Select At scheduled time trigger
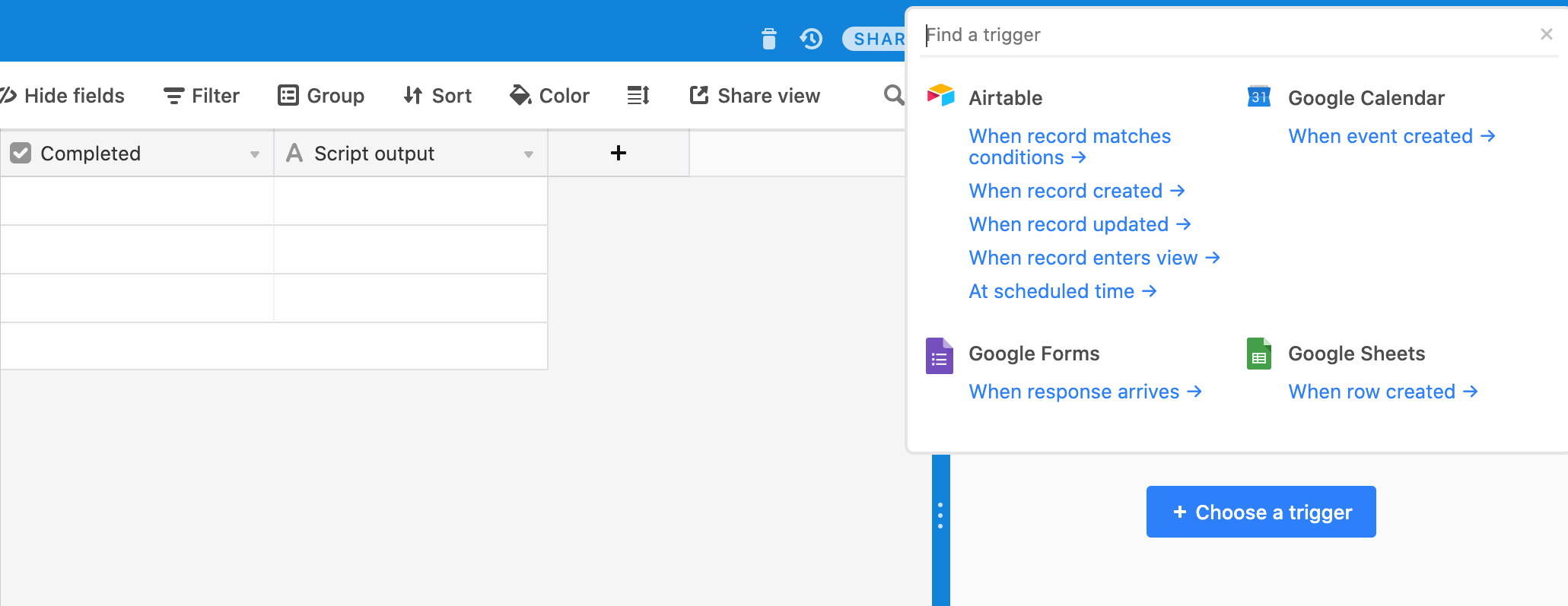Viewport: 1568px width, 606px height. coord(1063,291)
